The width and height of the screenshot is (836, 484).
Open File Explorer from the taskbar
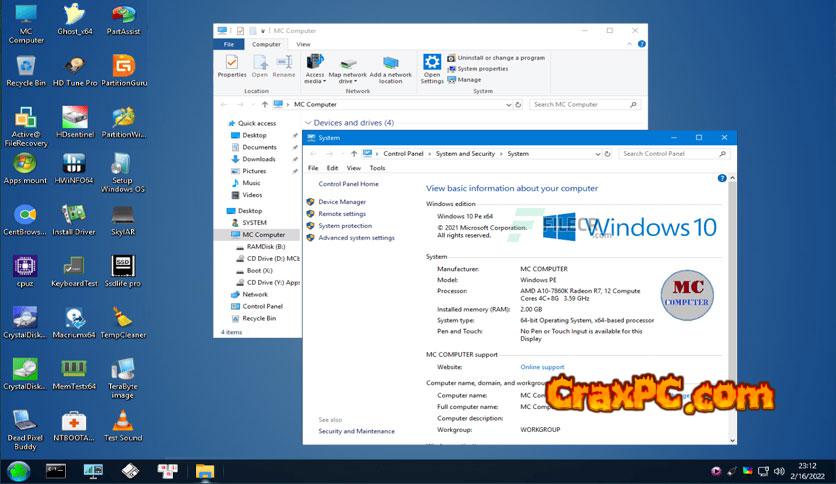205,471
